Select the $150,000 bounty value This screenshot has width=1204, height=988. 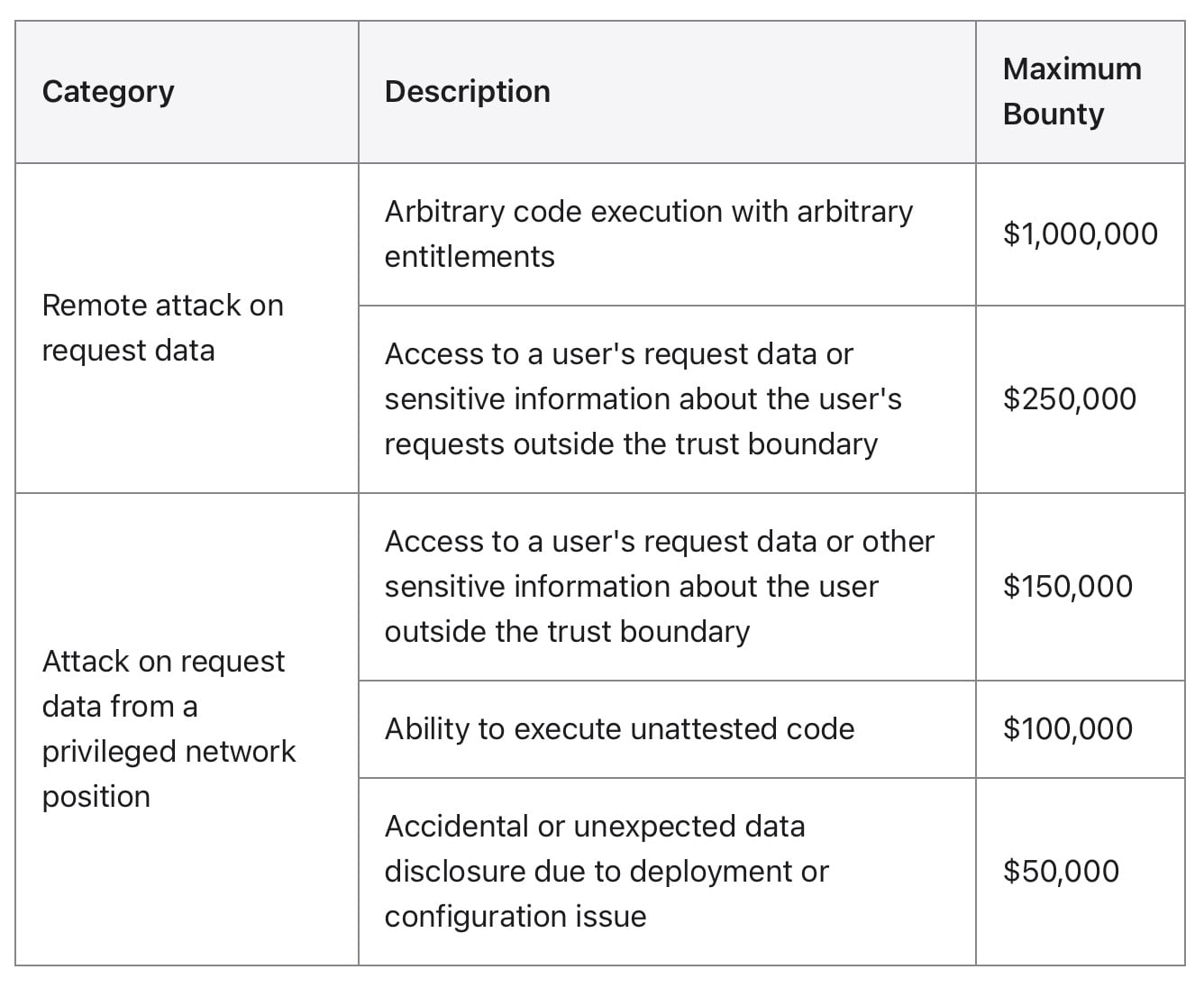(x=1067, y=587)
